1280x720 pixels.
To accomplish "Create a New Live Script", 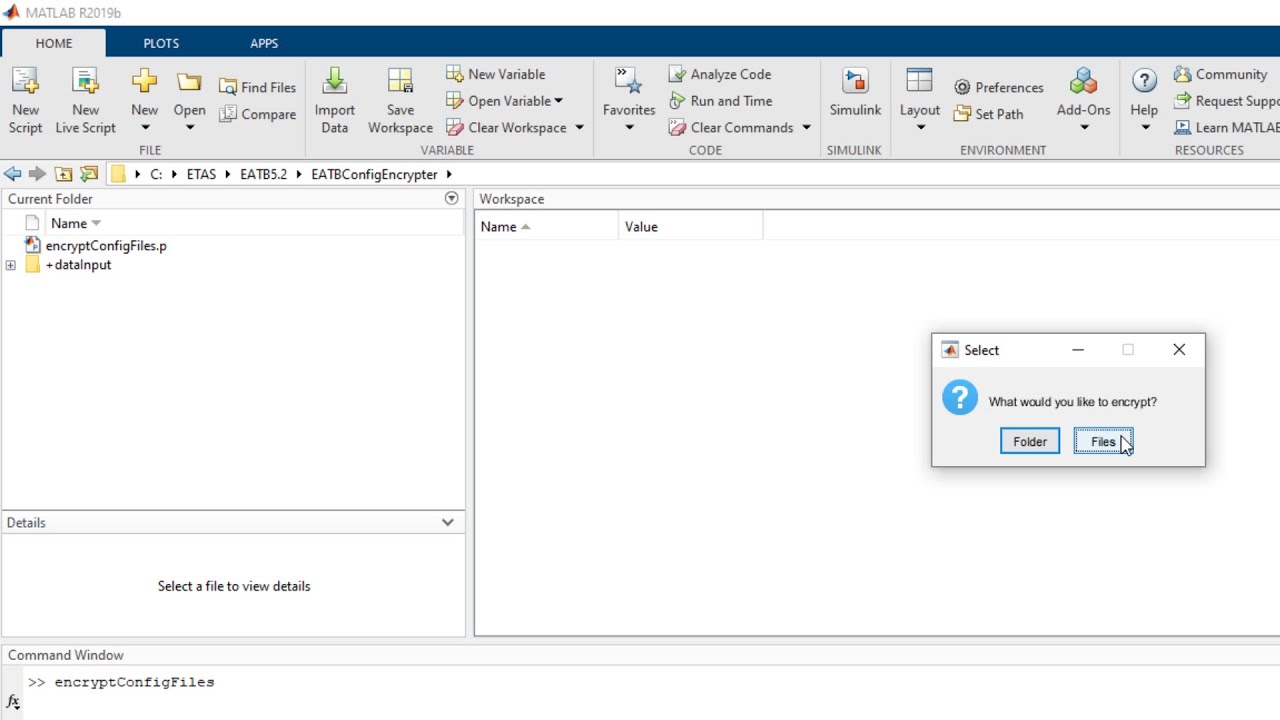I will (x=86, y=100).
